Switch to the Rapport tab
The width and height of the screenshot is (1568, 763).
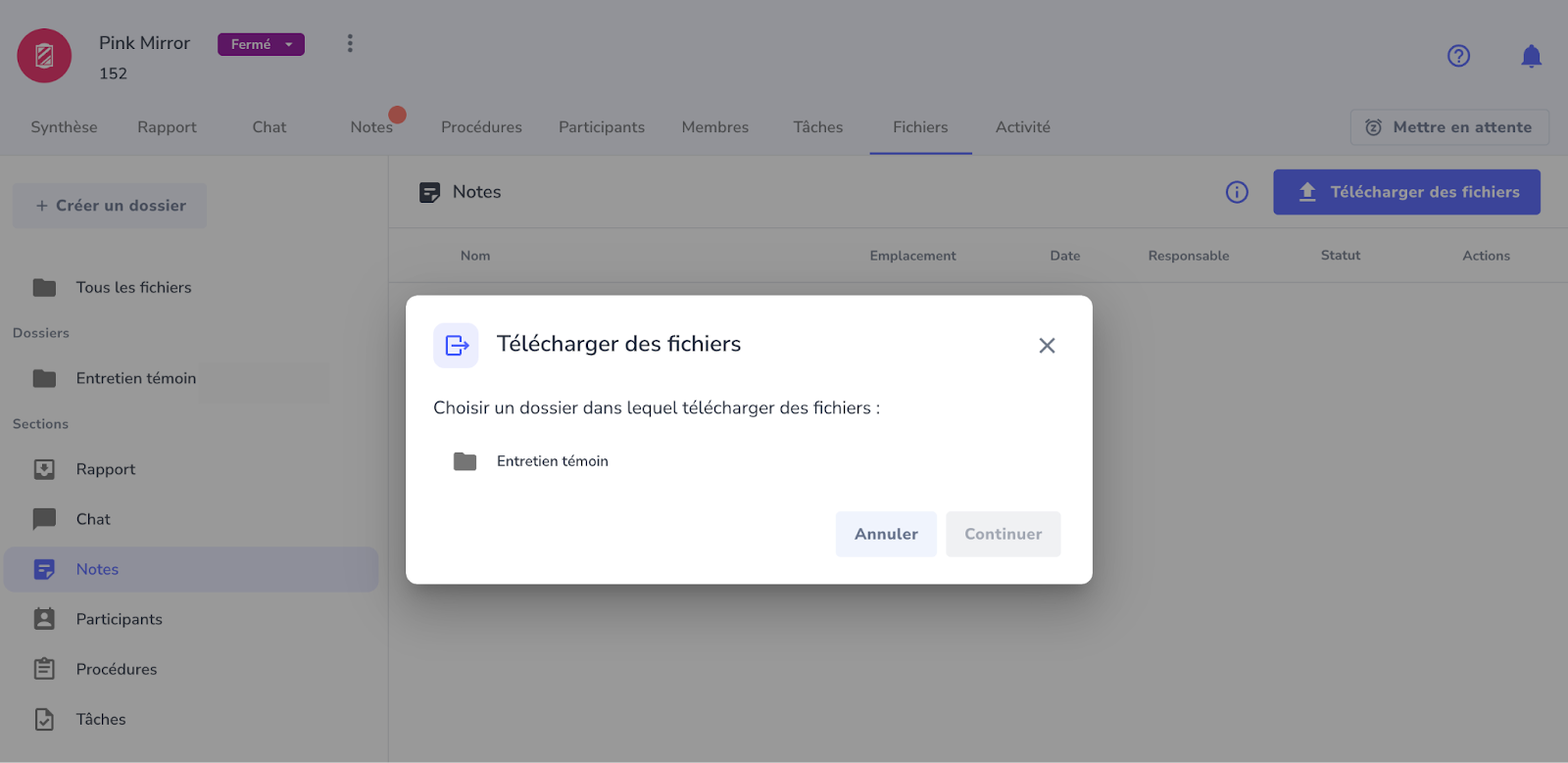167,127
